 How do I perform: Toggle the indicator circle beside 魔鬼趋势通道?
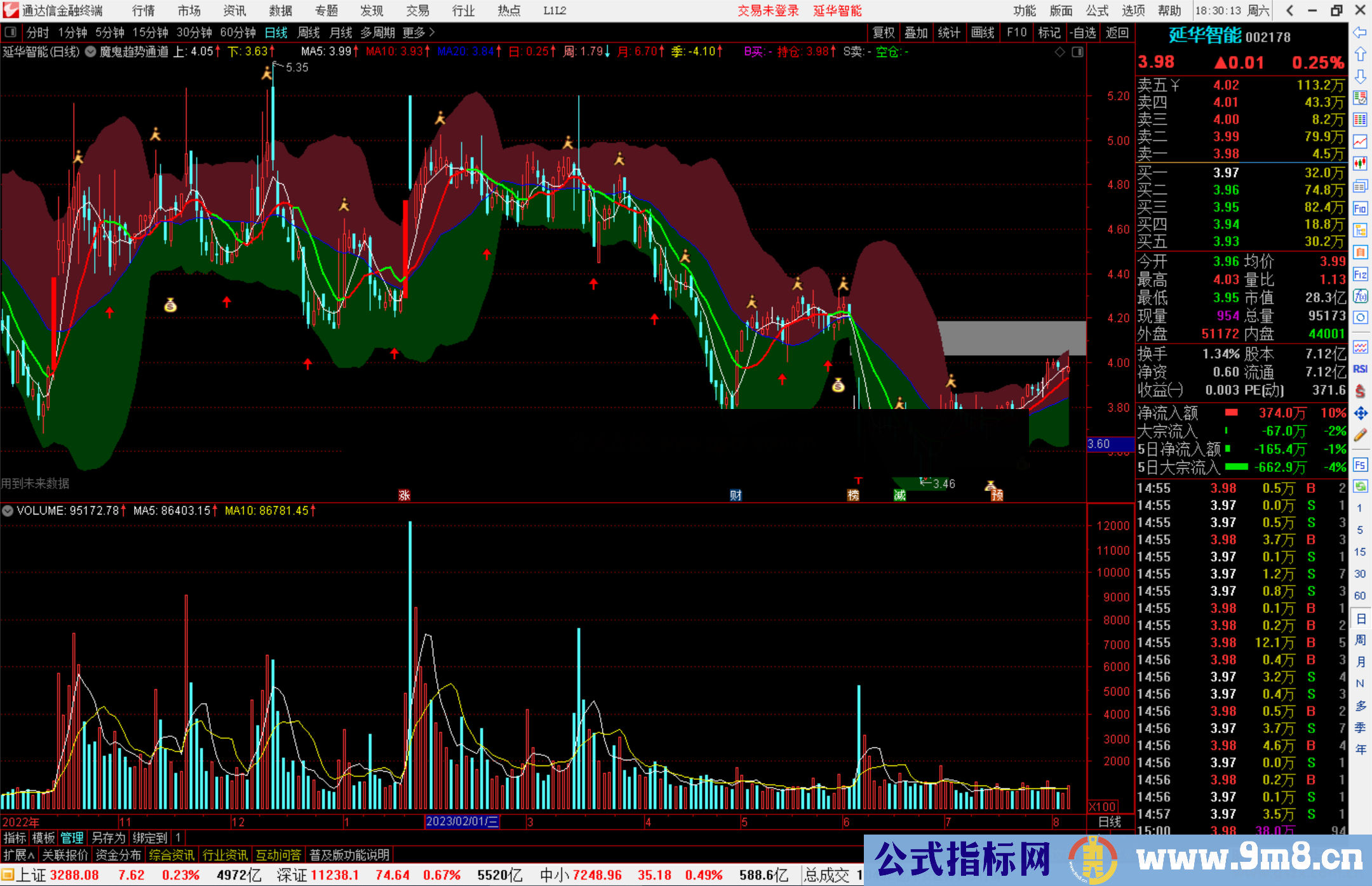(x=91, y=52)
